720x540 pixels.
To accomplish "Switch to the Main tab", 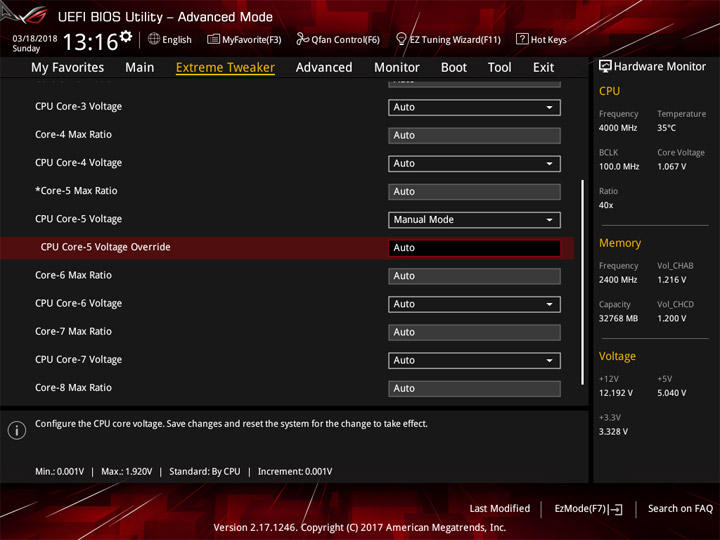I will click(140, 68).
